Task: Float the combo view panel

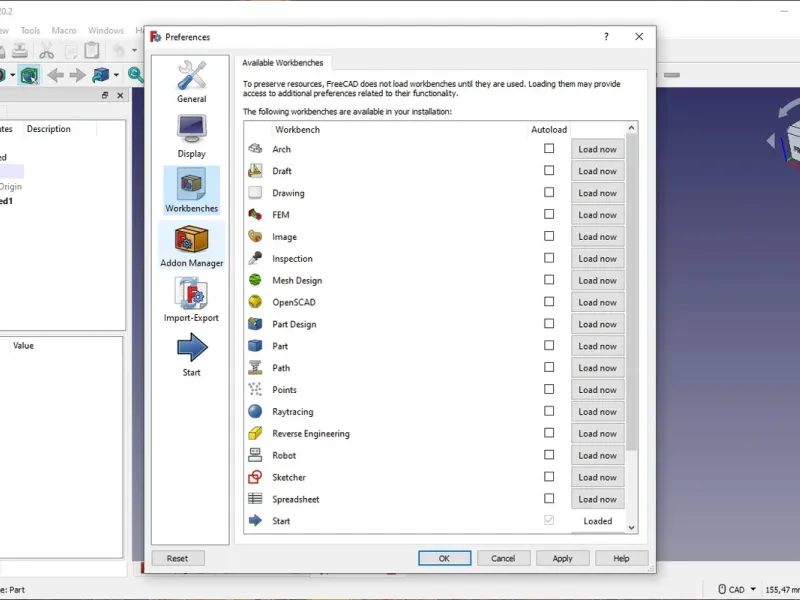Action: [105, 95]
